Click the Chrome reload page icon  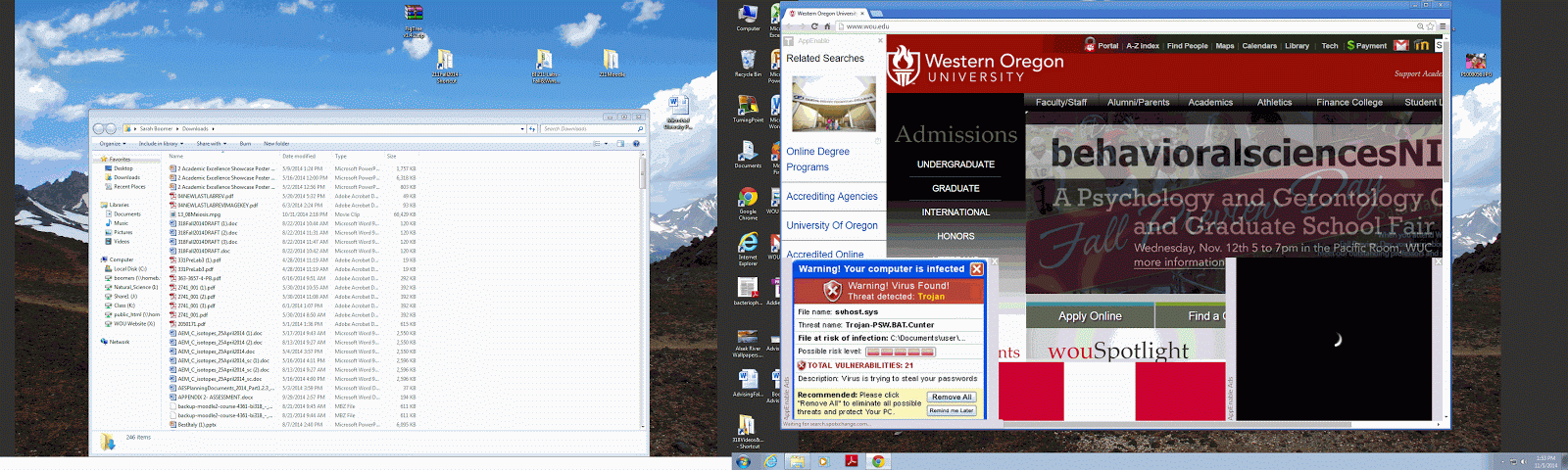click(814, 26)
